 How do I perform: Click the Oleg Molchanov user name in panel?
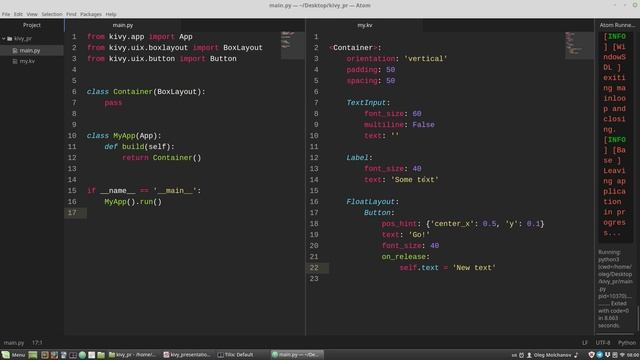tap(552, 355)
